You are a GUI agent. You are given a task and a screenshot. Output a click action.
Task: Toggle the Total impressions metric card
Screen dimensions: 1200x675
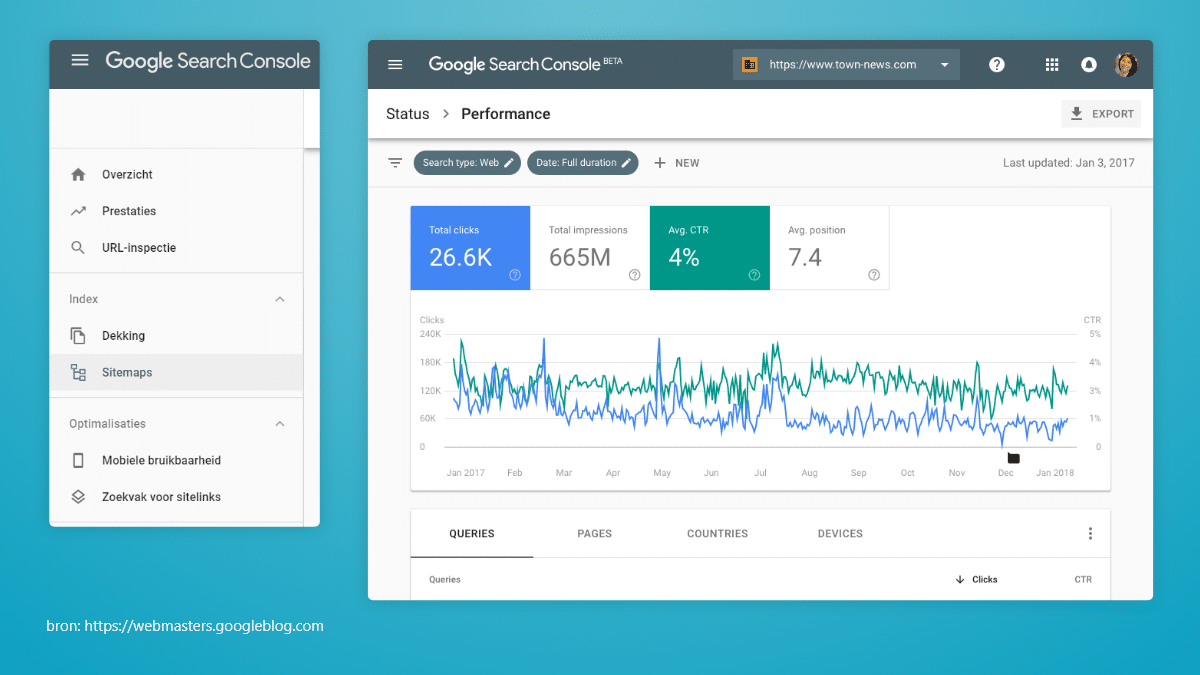pyautogui.click(x=590, y=248)
